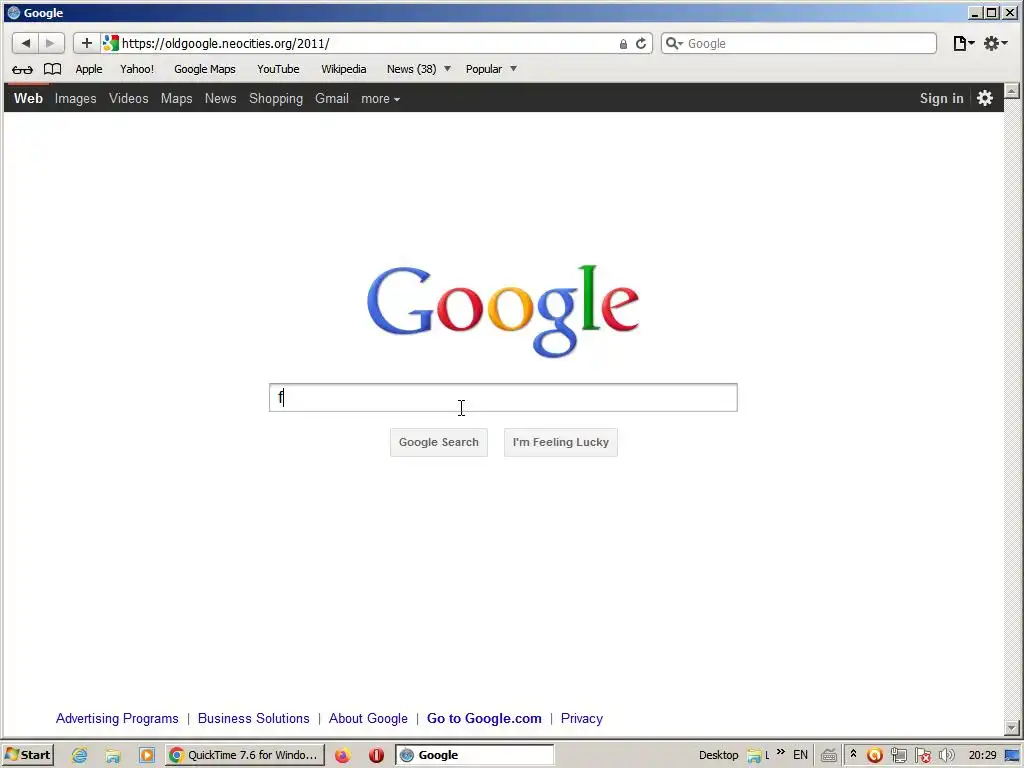Open the Wikipedia bookmark
This screenshot has width=1024, height=768.
click(x=344, y=69)
